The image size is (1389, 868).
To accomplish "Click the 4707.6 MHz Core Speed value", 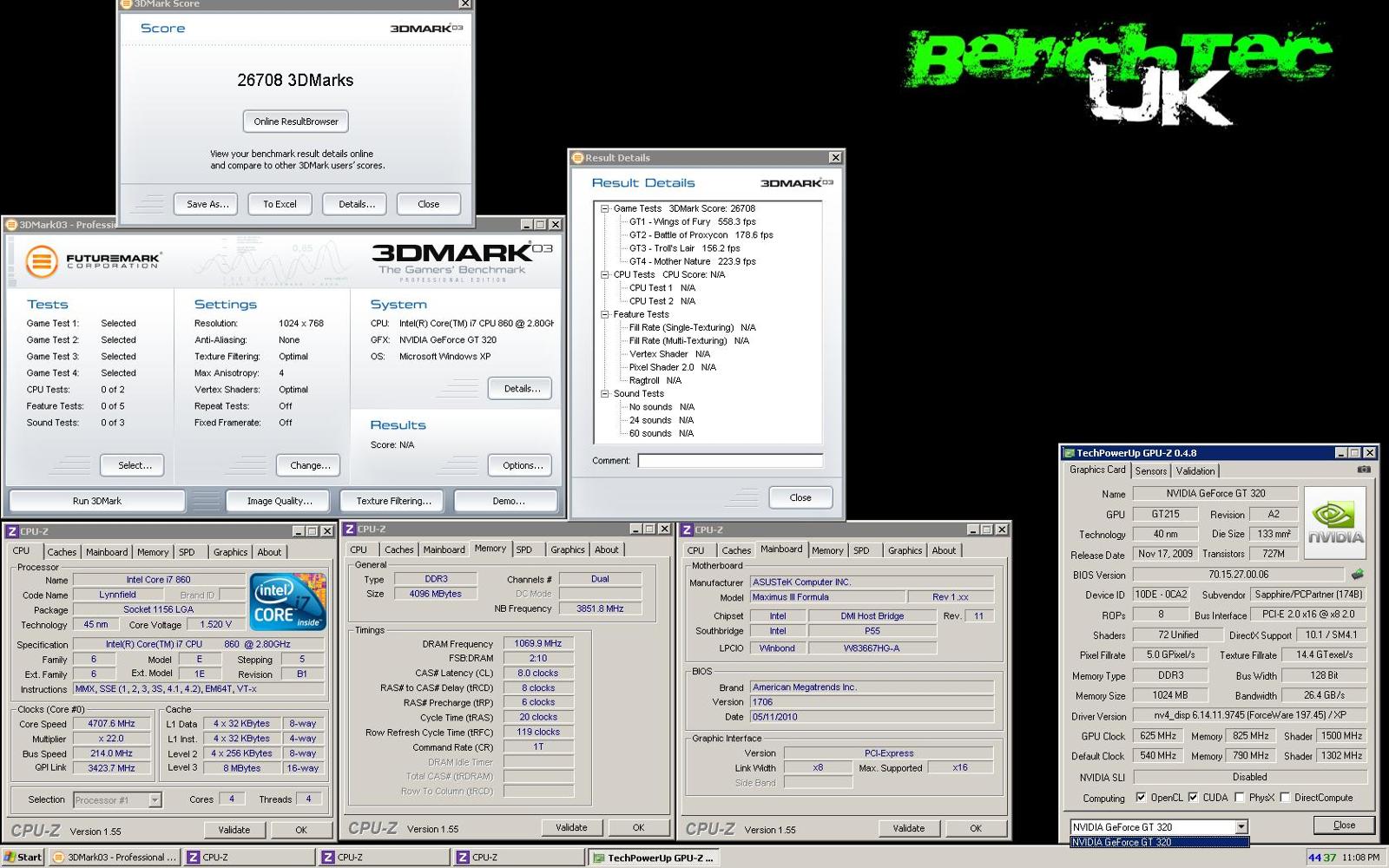I will point(111,723).
